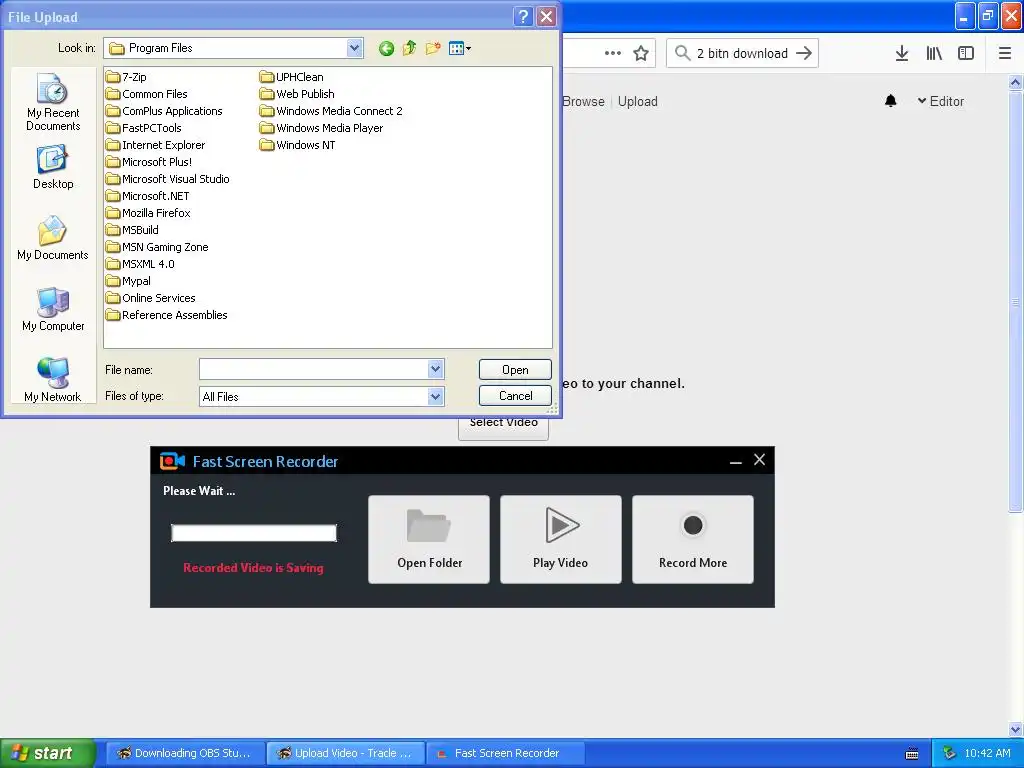Click inside the File name field

coord(314,370)
